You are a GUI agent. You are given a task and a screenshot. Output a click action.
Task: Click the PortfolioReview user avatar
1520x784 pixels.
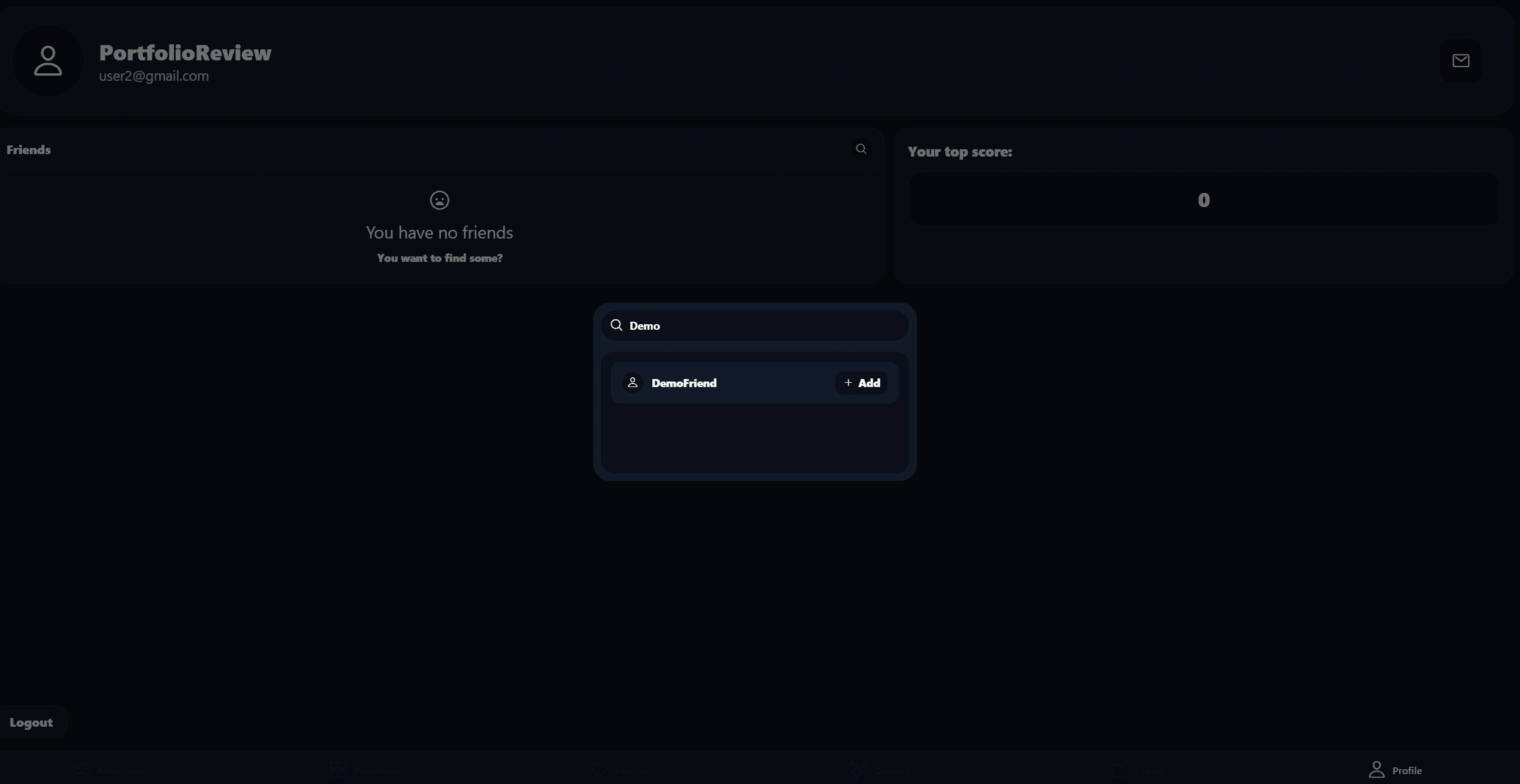click(x=48, y=60)
